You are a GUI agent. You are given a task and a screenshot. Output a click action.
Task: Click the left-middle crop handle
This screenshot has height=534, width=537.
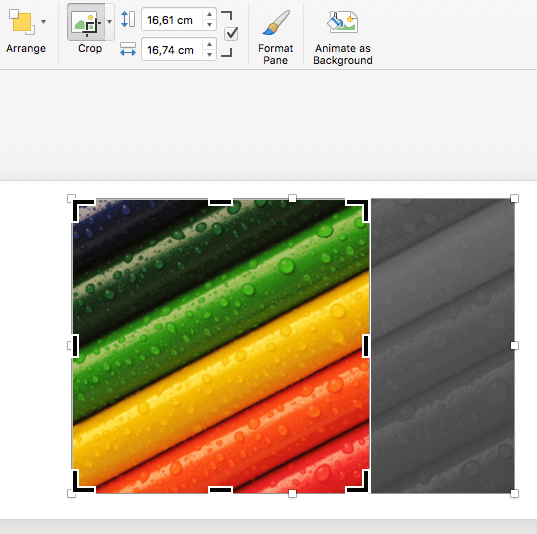pyautogui.click(x=76, y=346)
